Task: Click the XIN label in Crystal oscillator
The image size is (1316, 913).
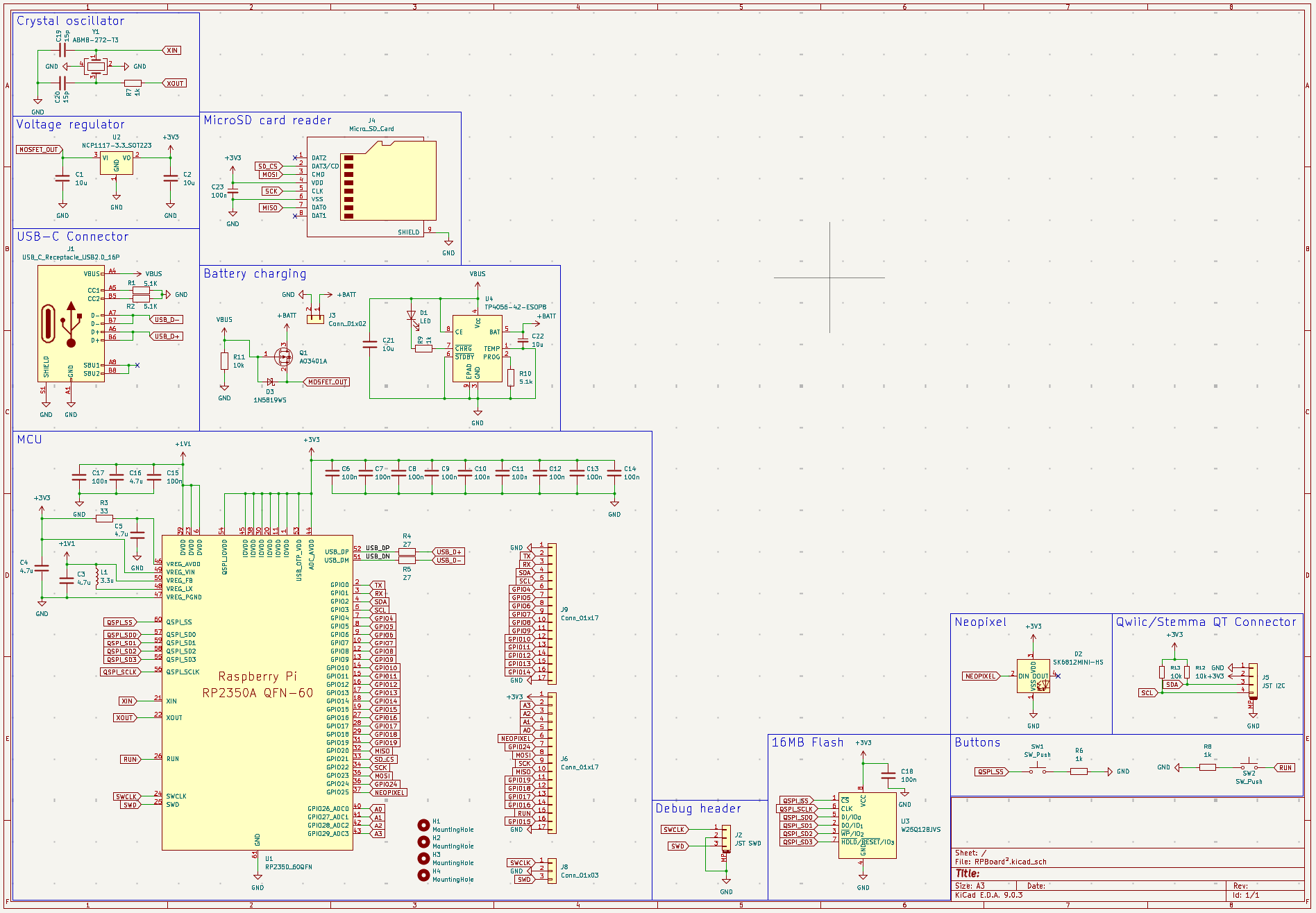Action: [x=172, y=51]
